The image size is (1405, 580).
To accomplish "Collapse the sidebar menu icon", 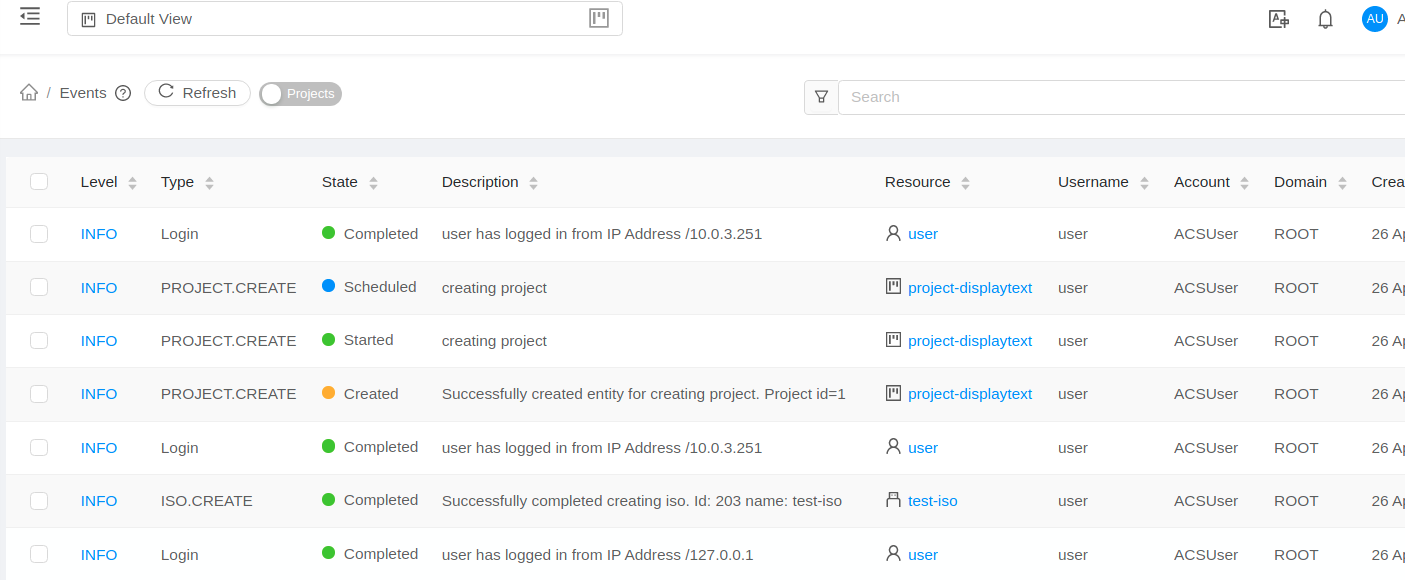I will [x=30, y=16].
